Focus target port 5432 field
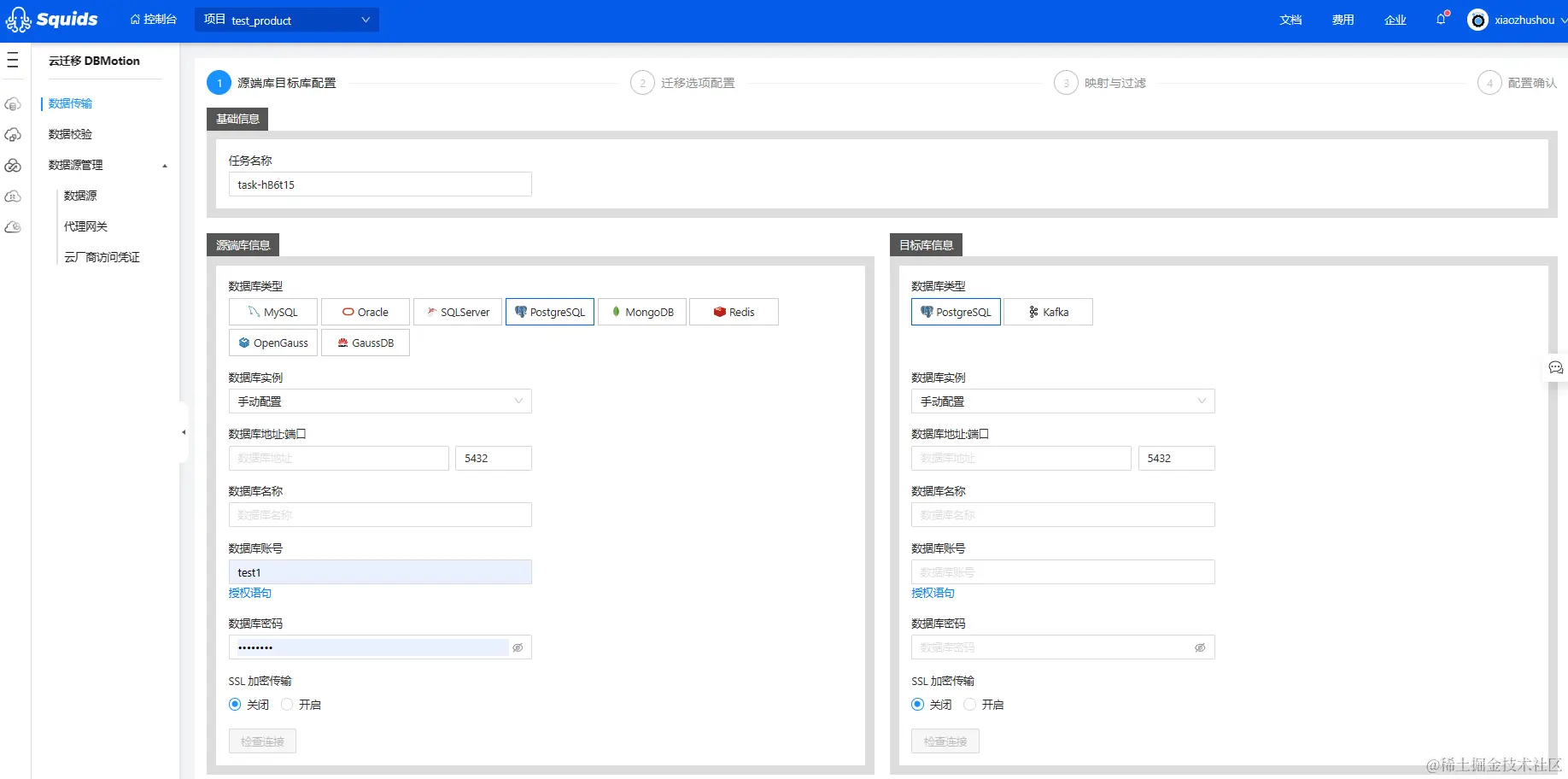 click(1177, 459)
